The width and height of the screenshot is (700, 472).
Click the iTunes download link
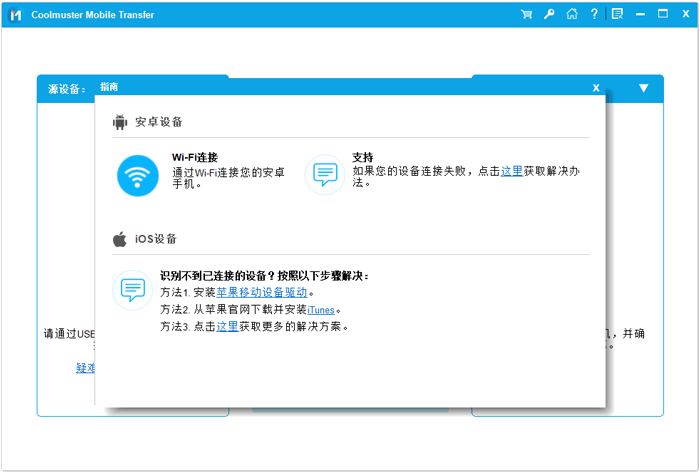click(321, 310)
